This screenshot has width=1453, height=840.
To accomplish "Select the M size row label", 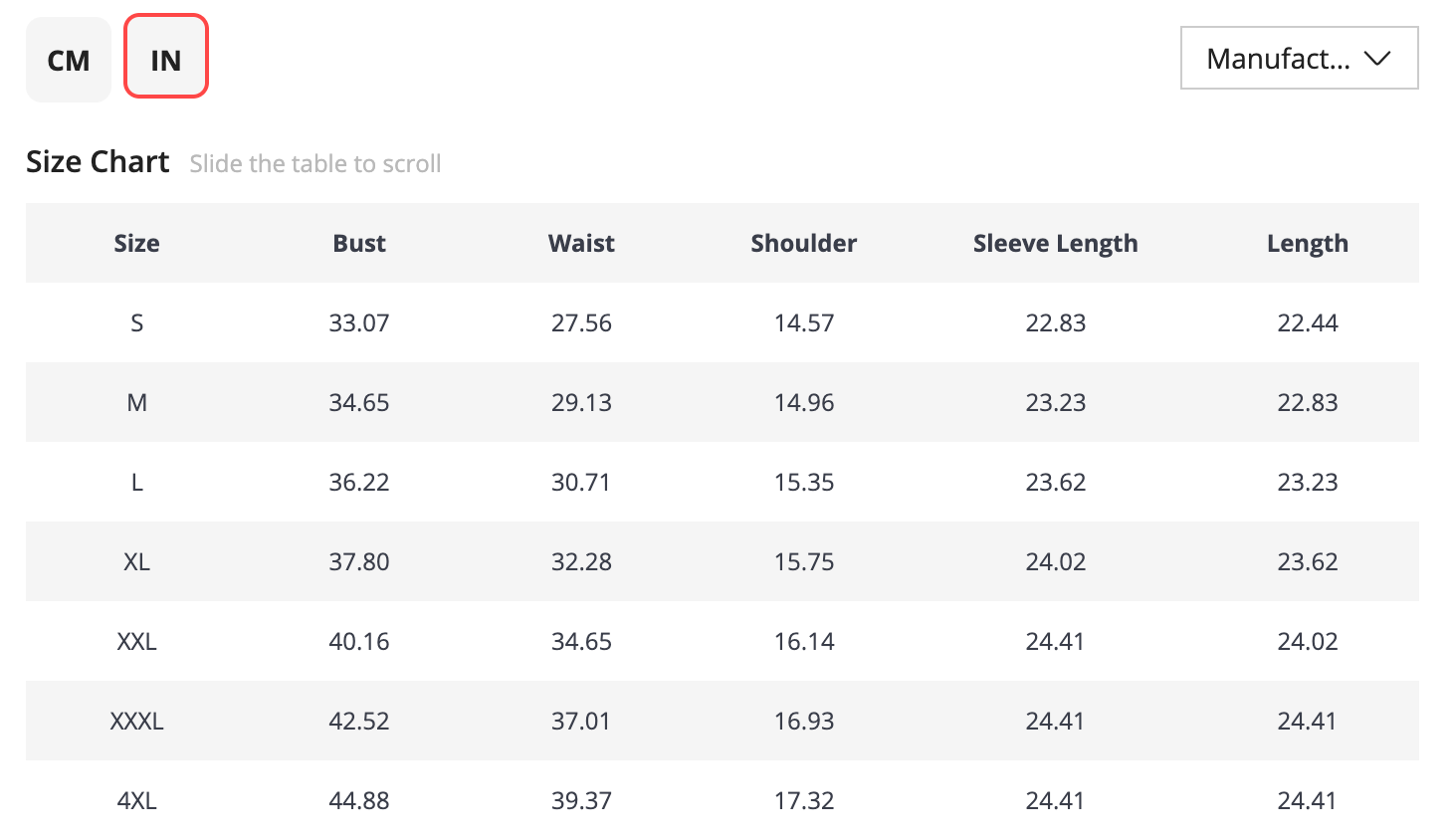I will click(136, 403).
